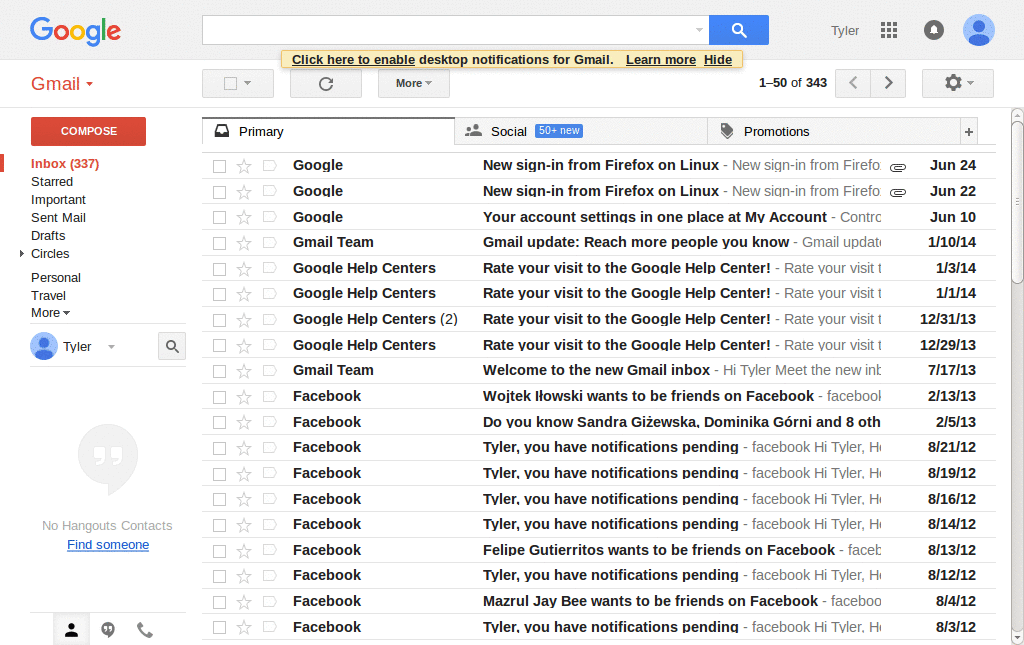Screen dimensions: 1024x645
Task: Click the blue search magnifier button
Action: tap(739, 30)
